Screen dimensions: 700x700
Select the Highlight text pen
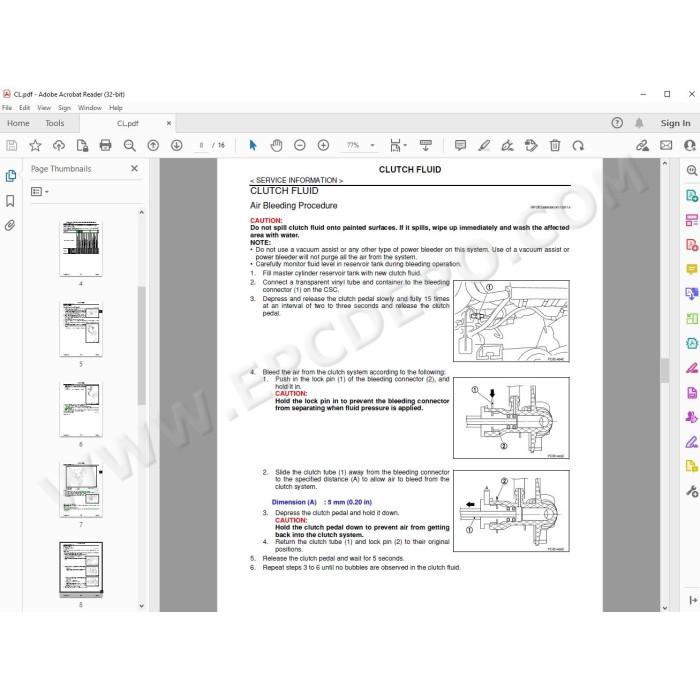pyautogui.click(x=484, y=146)
